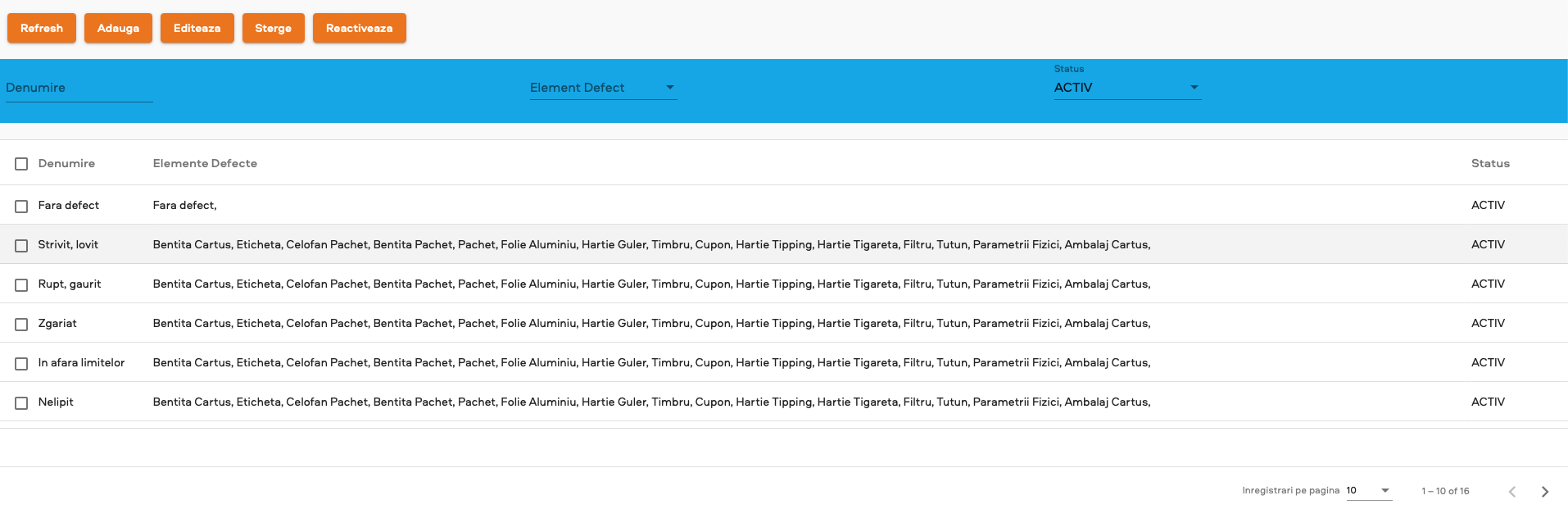Click the Refresh button
The height and width of the screenshot is (509, 1568).
click(x=42, y=28)
